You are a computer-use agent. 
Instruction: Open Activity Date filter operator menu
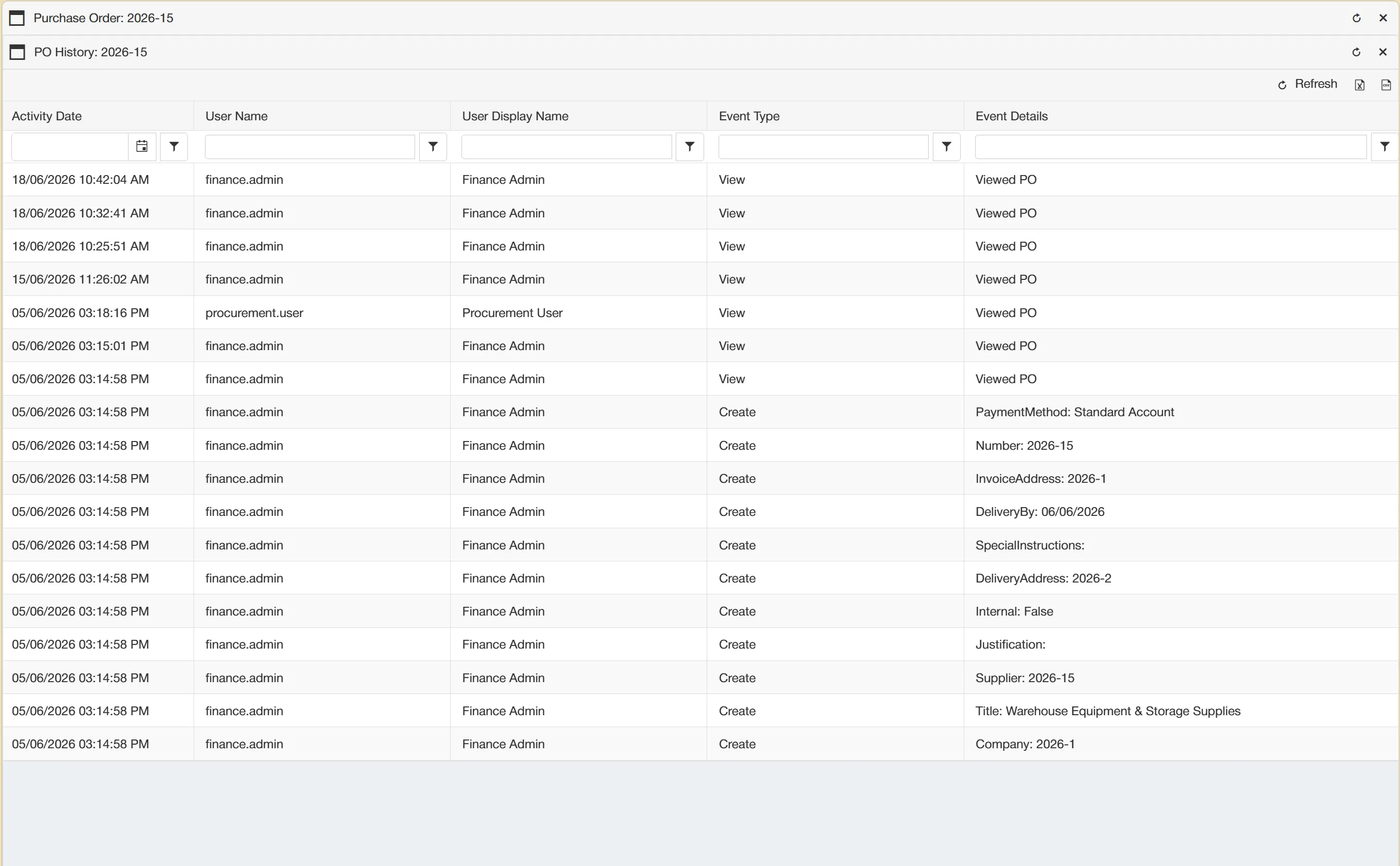[x=174, y=147]
